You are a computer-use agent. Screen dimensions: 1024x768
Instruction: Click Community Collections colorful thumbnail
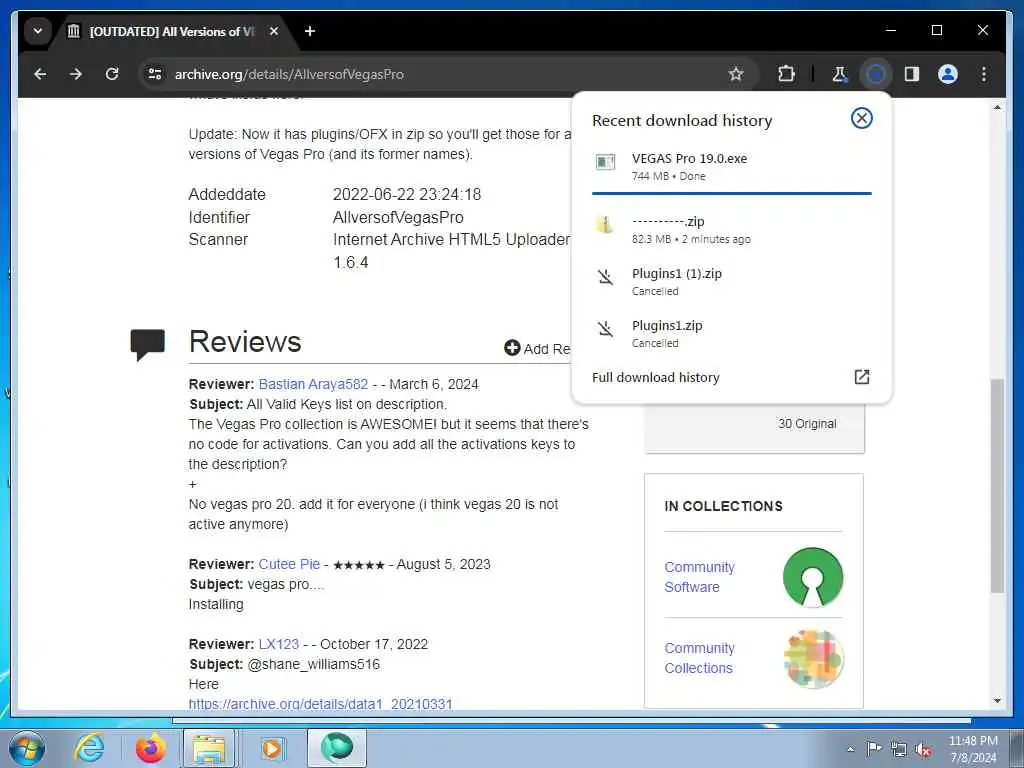tap(813, 658)
